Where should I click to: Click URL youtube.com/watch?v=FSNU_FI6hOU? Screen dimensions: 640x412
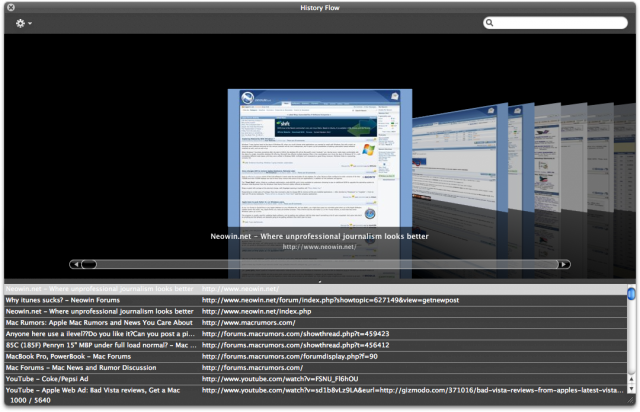pyautogui.click(x=280, y=379)
